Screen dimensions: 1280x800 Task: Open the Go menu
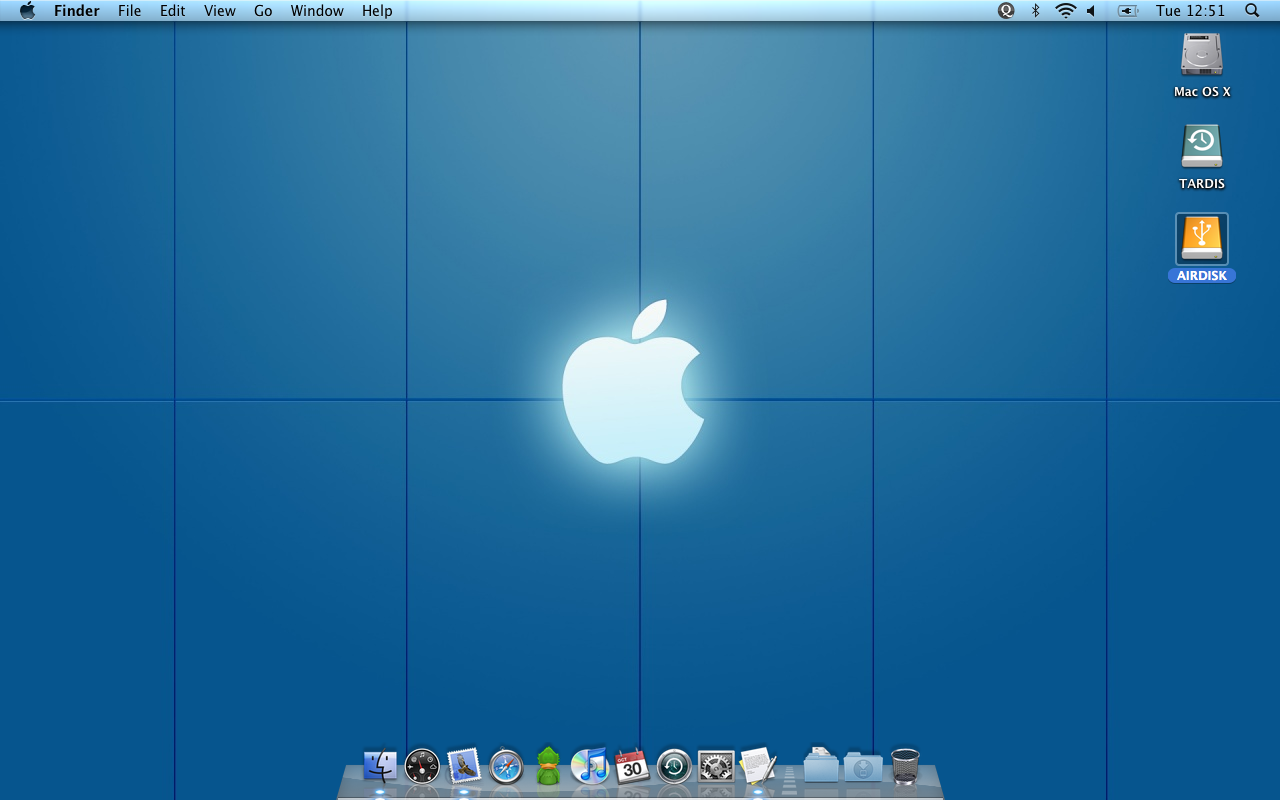pos(263,11)
